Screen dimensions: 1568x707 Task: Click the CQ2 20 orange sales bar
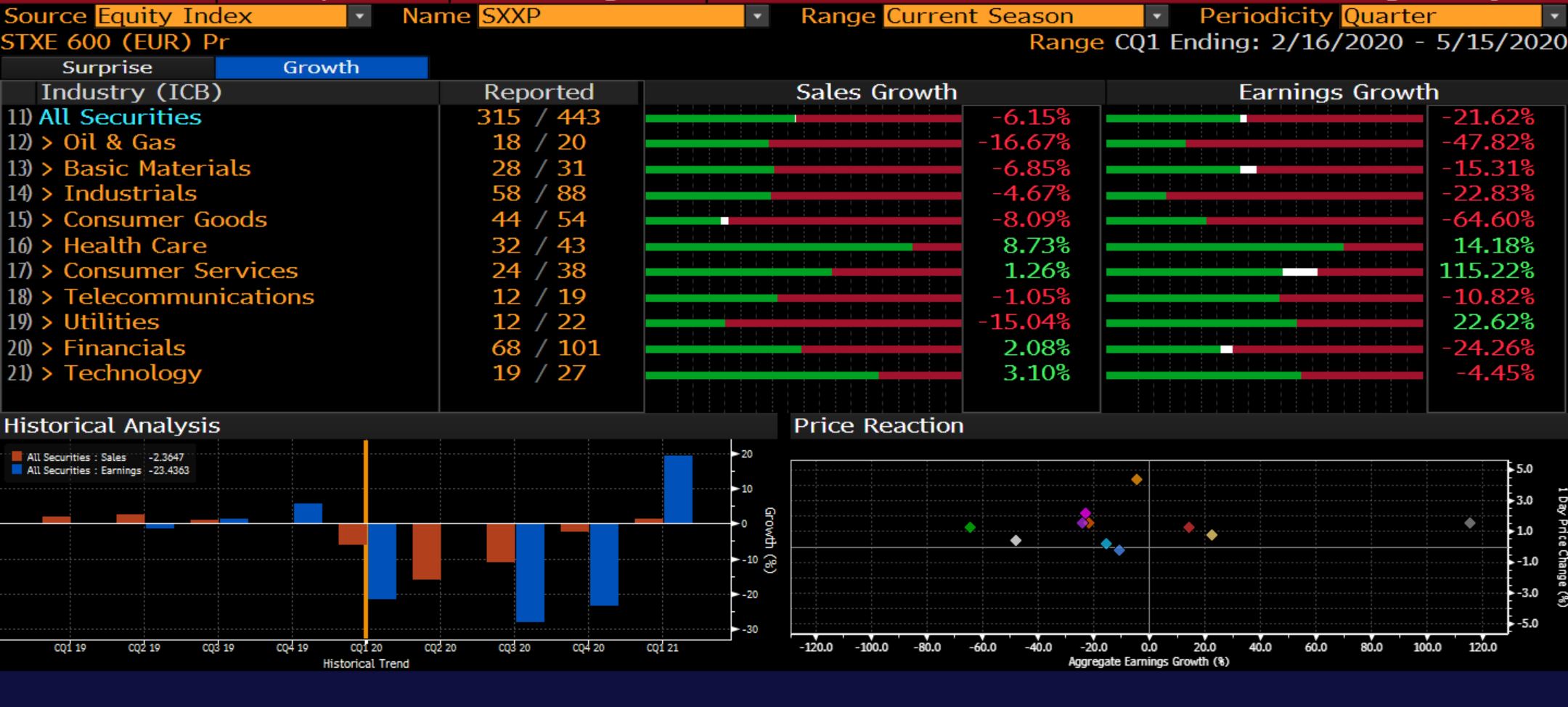(427, 552)
